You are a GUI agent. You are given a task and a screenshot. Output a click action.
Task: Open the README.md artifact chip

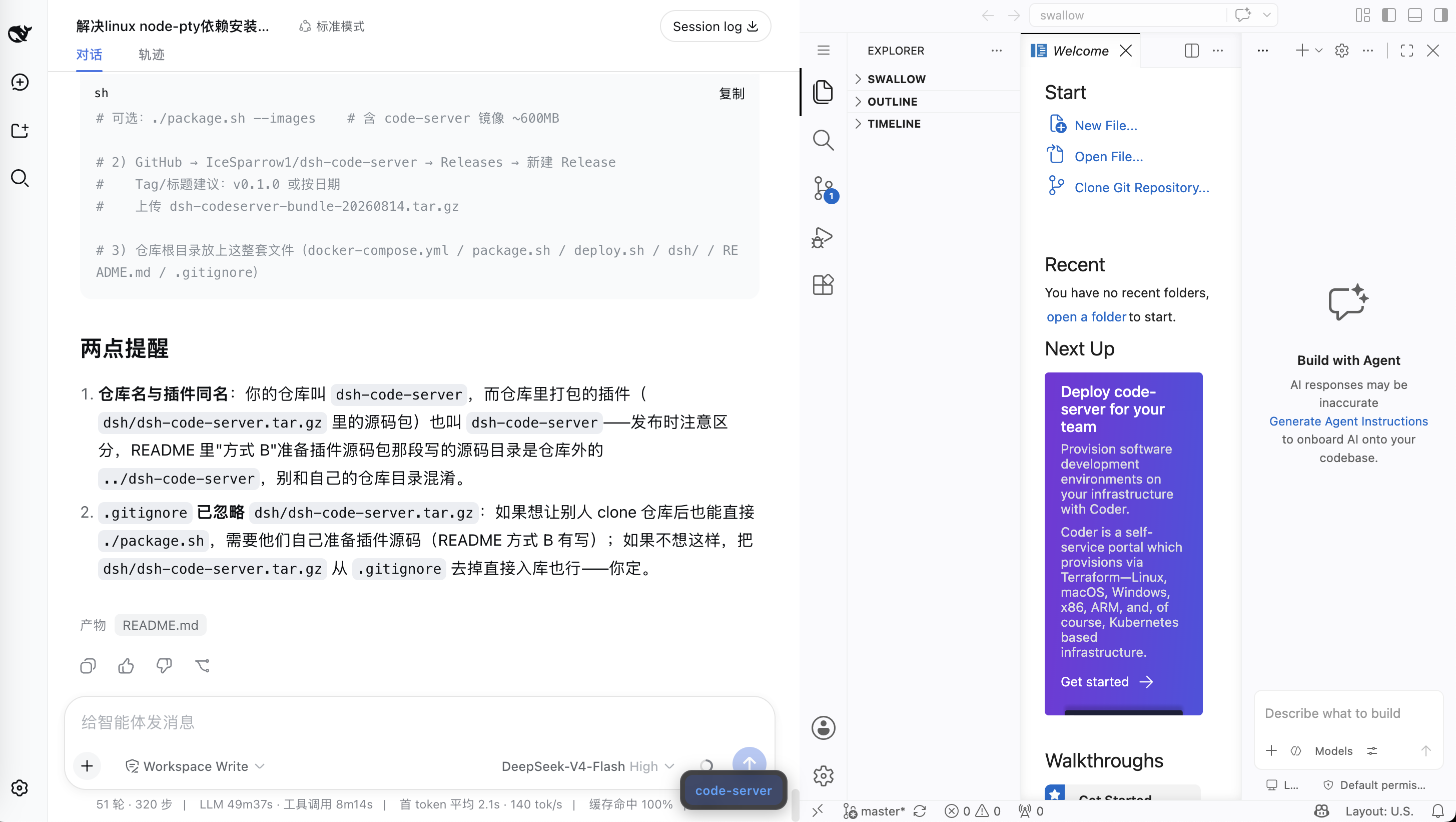click(x=161, y=625)
